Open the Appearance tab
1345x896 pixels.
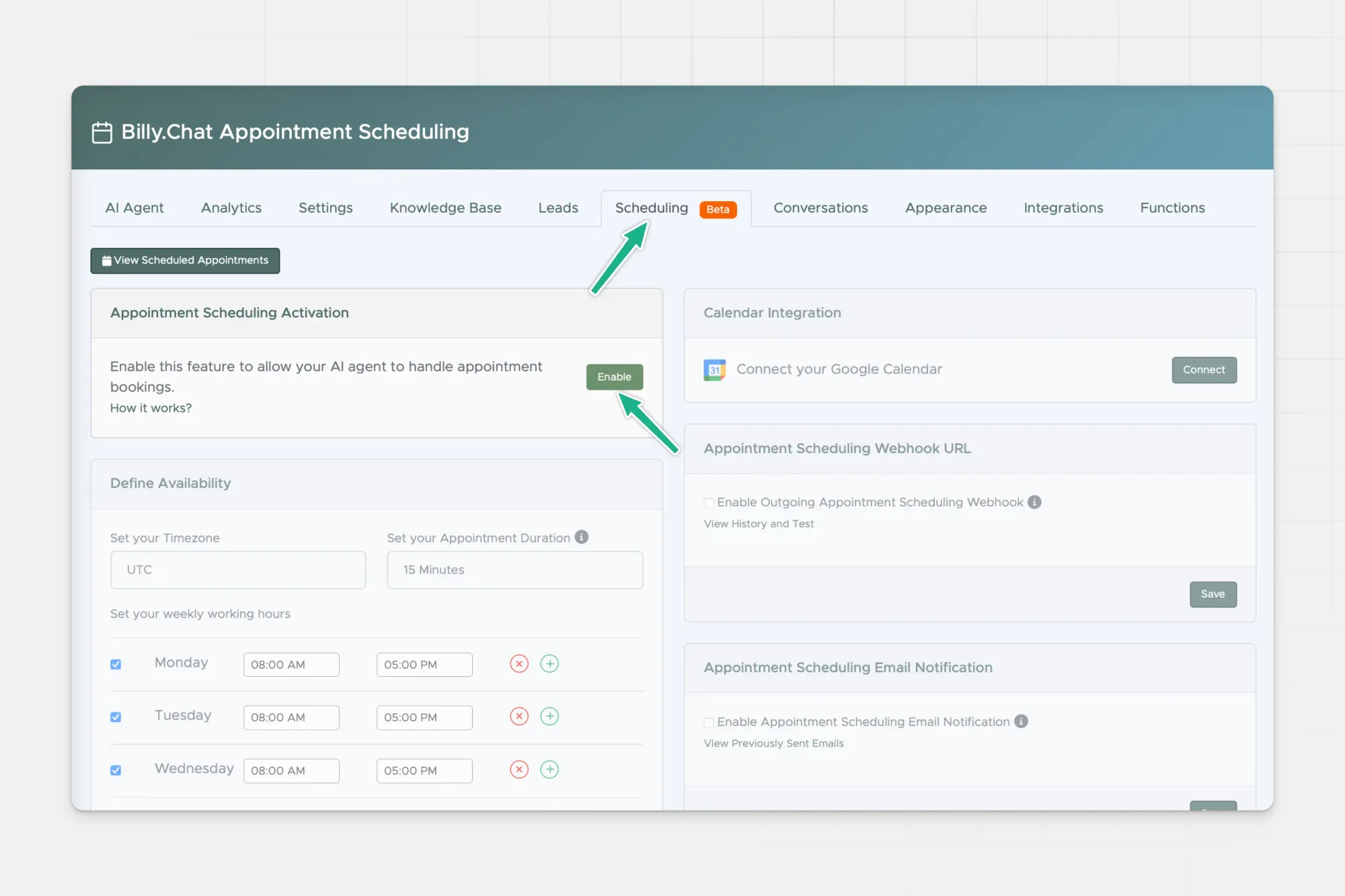(x=946, y=208)
